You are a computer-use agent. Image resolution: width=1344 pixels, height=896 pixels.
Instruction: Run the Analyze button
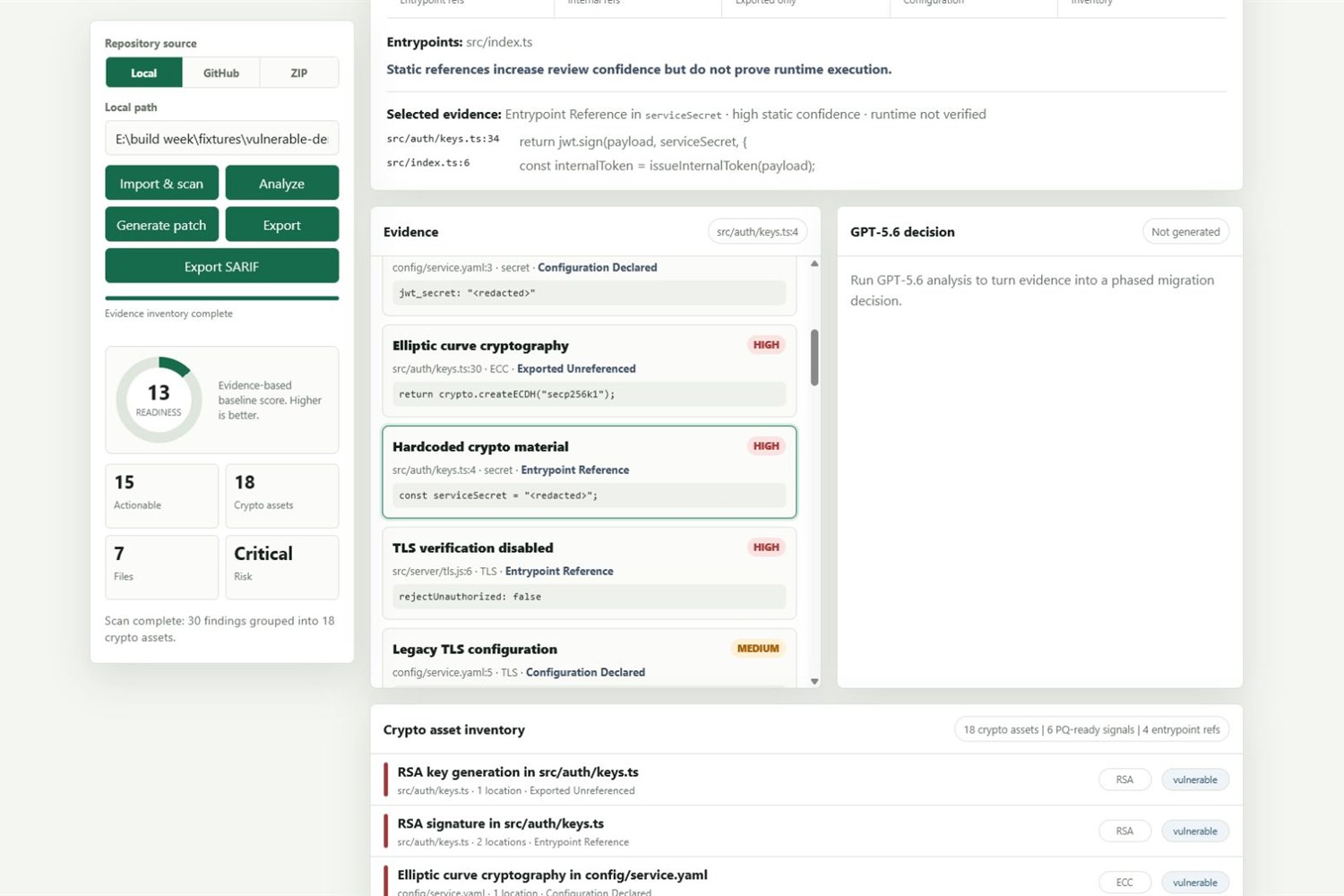(x=281, y=183)
